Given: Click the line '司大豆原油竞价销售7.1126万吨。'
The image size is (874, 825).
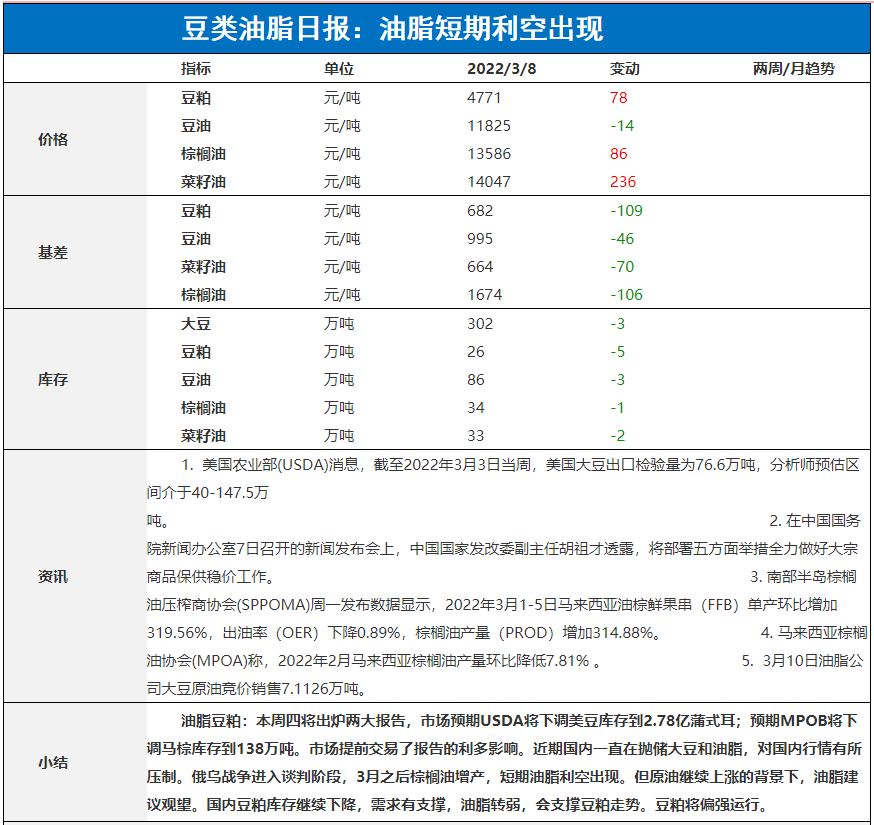Looking at the screenshot, I should point(257,689).
